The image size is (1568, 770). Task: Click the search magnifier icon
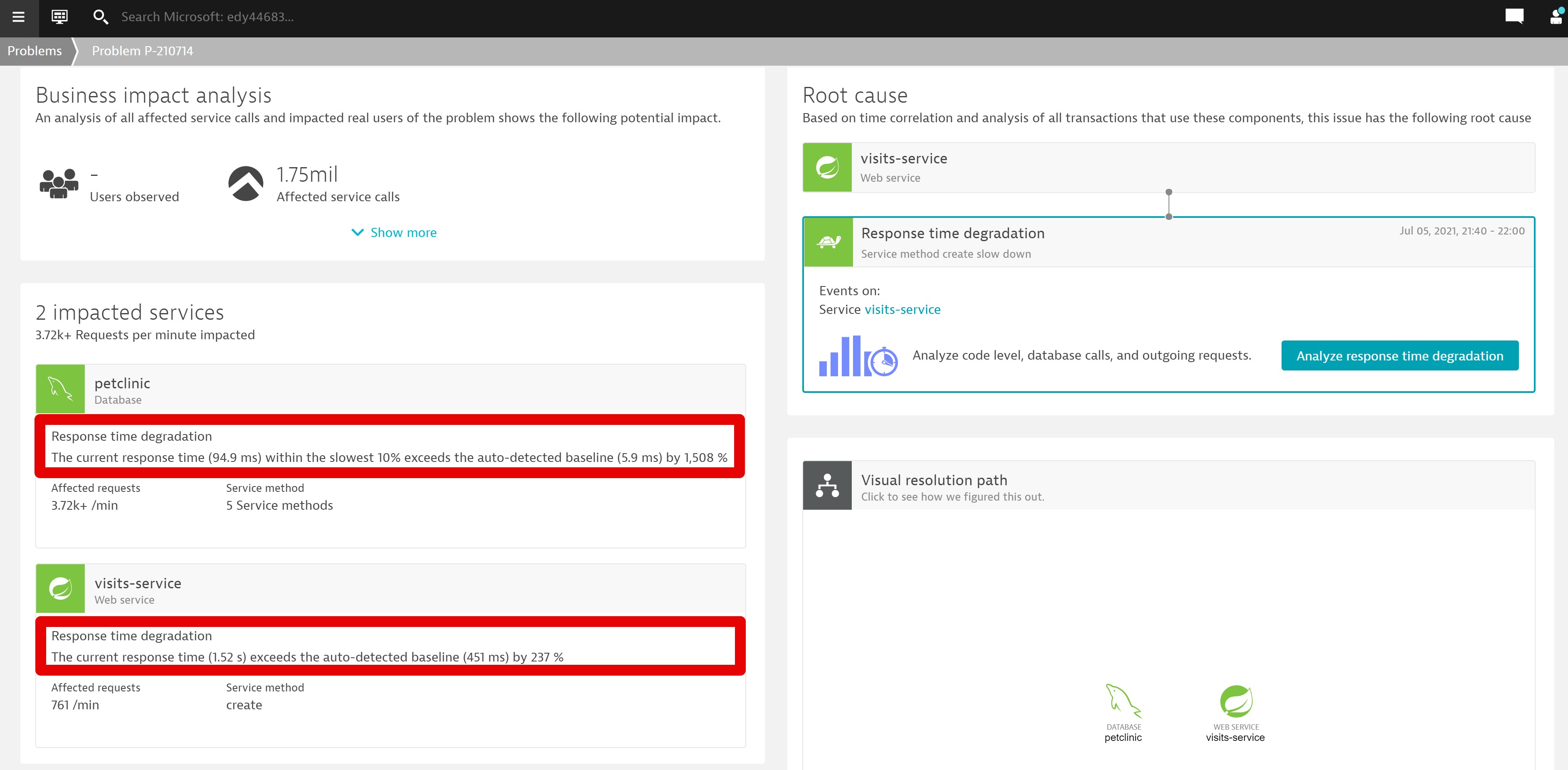point(101,17)
